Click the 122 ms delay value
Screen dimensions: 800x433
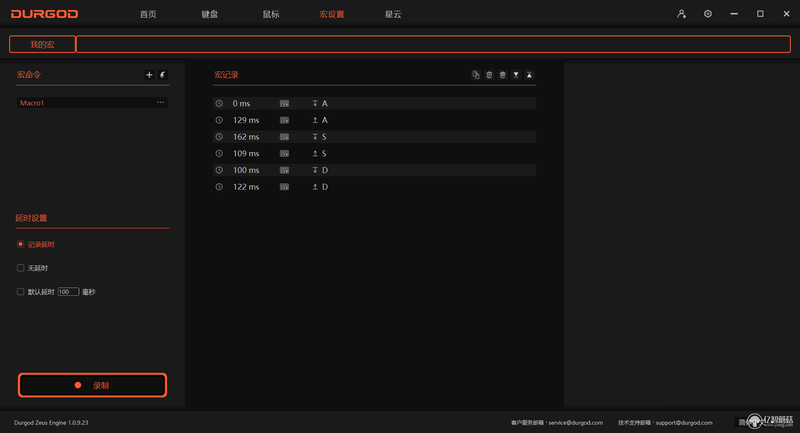click(246, 187)
